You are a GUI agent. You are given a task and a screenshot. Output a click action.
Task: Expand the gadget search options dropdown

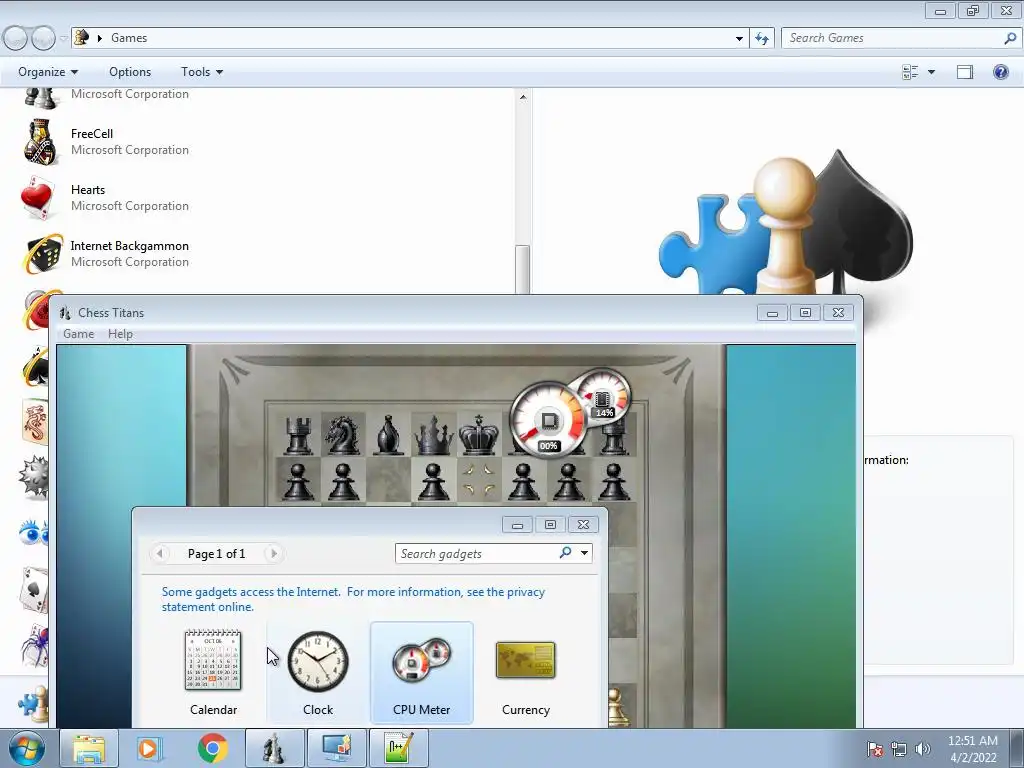pos(584,553)
